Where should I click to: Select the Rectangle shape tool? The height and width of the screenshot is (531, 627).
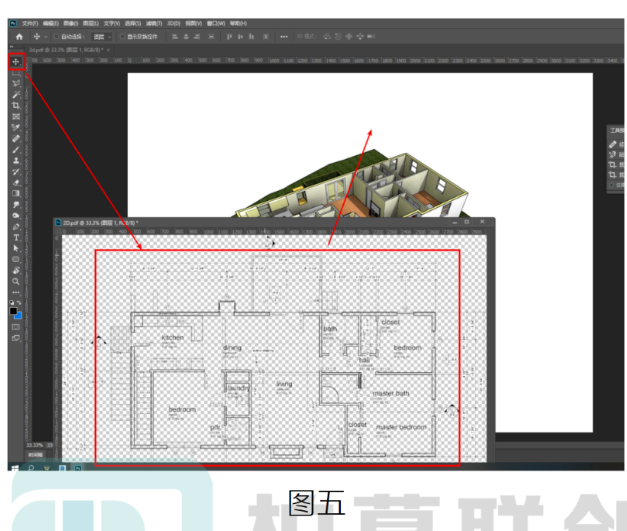[16, 260]
